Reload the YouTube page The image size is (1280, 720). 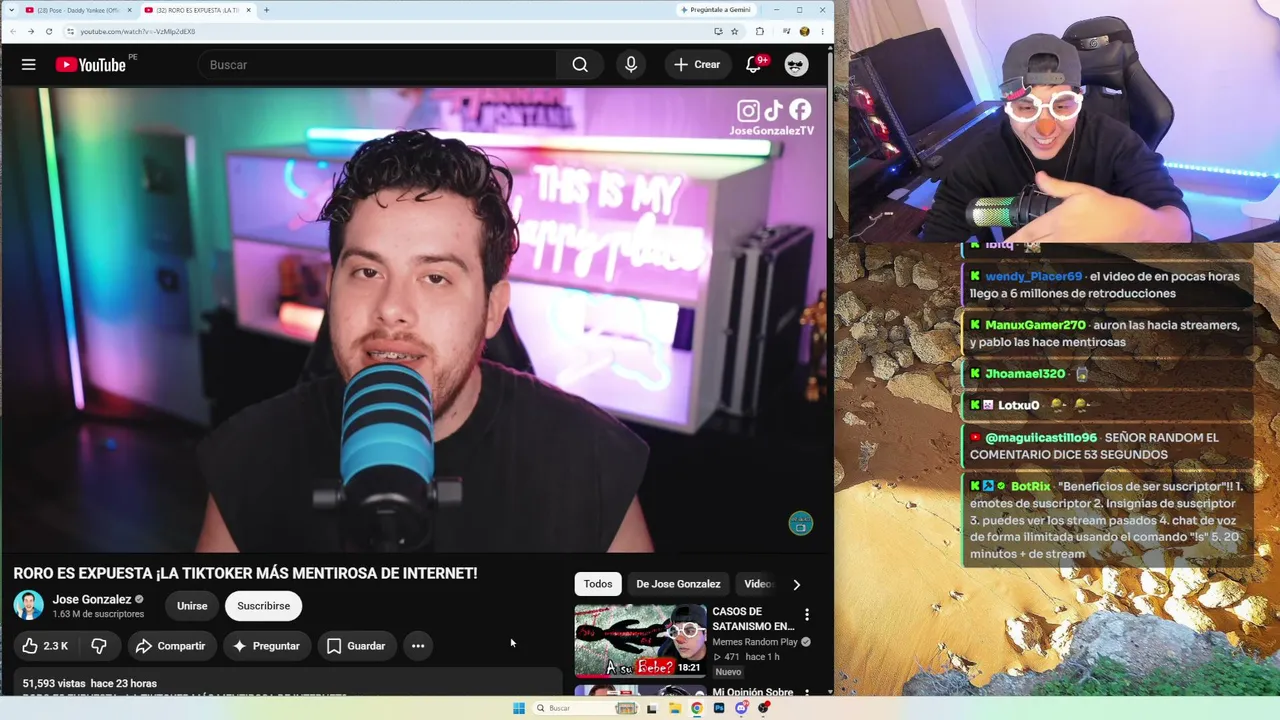click(x=49, y=31)
